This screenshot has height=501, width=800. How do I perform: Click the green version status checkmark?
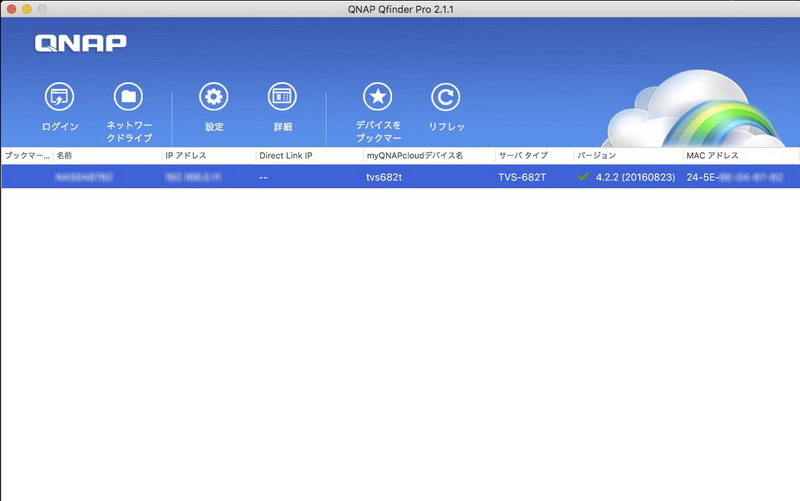click(x=583, y=177)
